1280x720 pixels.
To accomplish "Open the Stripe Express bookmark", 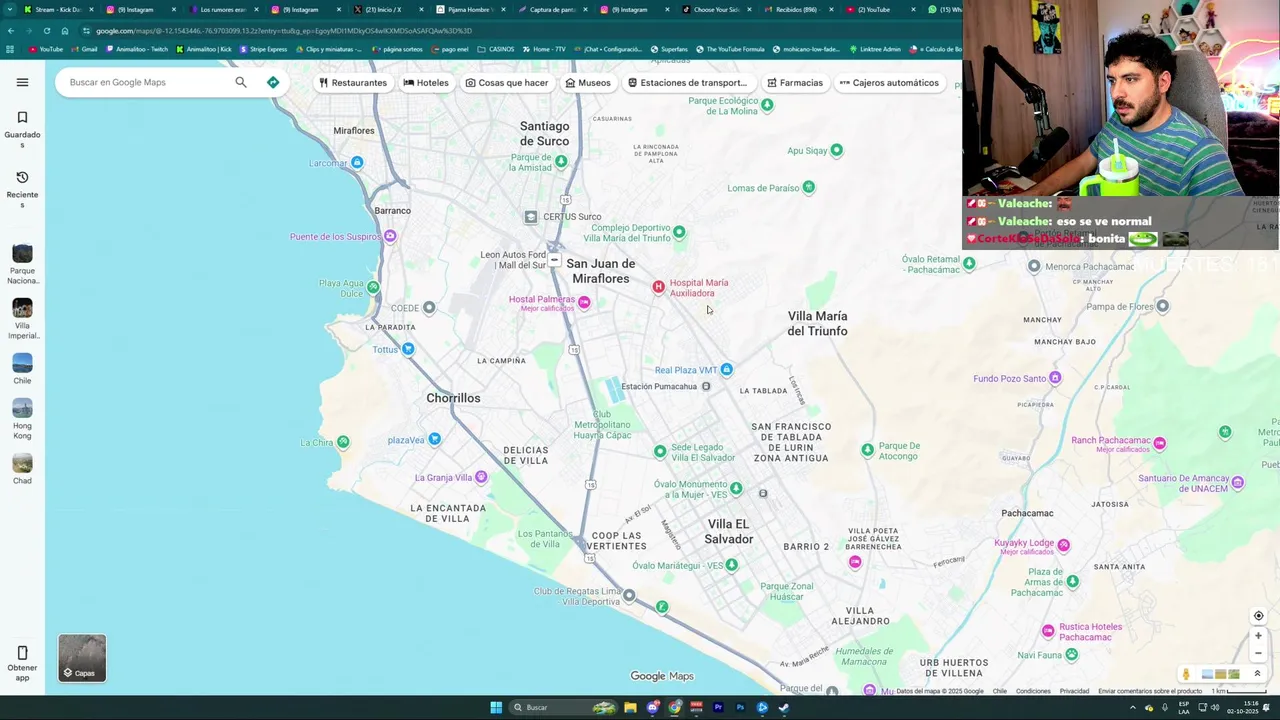I will (x=264, y=49).
